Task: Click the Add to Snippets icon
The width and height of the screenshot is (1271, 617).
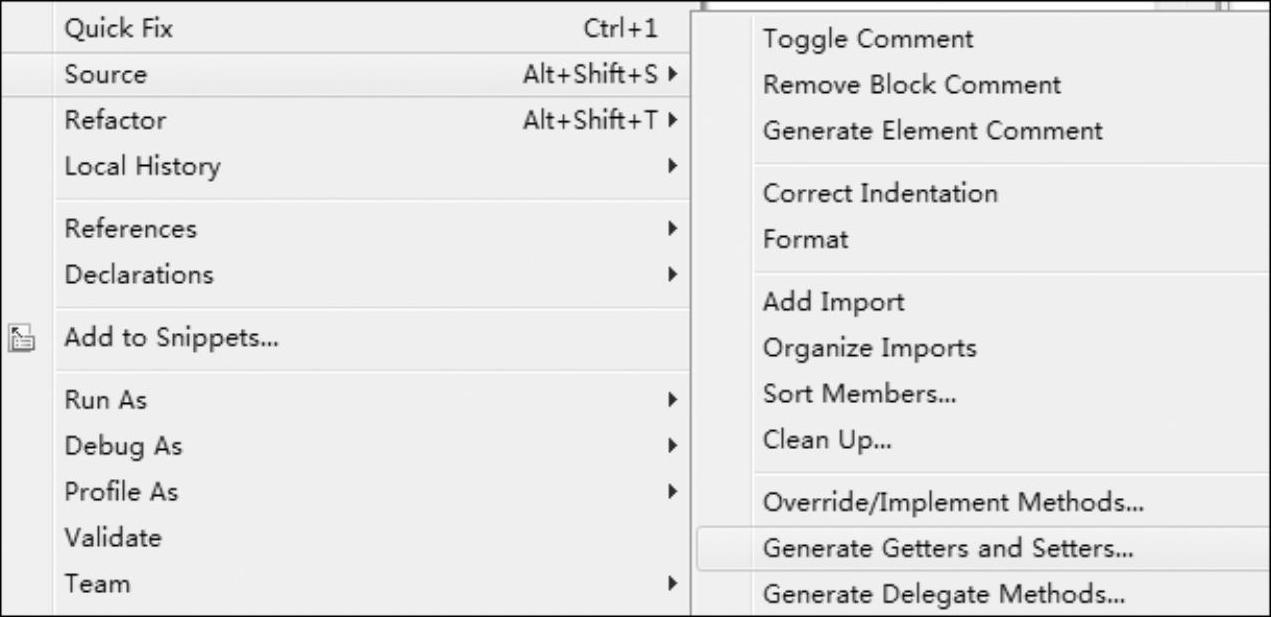Action: pos(20,338)
